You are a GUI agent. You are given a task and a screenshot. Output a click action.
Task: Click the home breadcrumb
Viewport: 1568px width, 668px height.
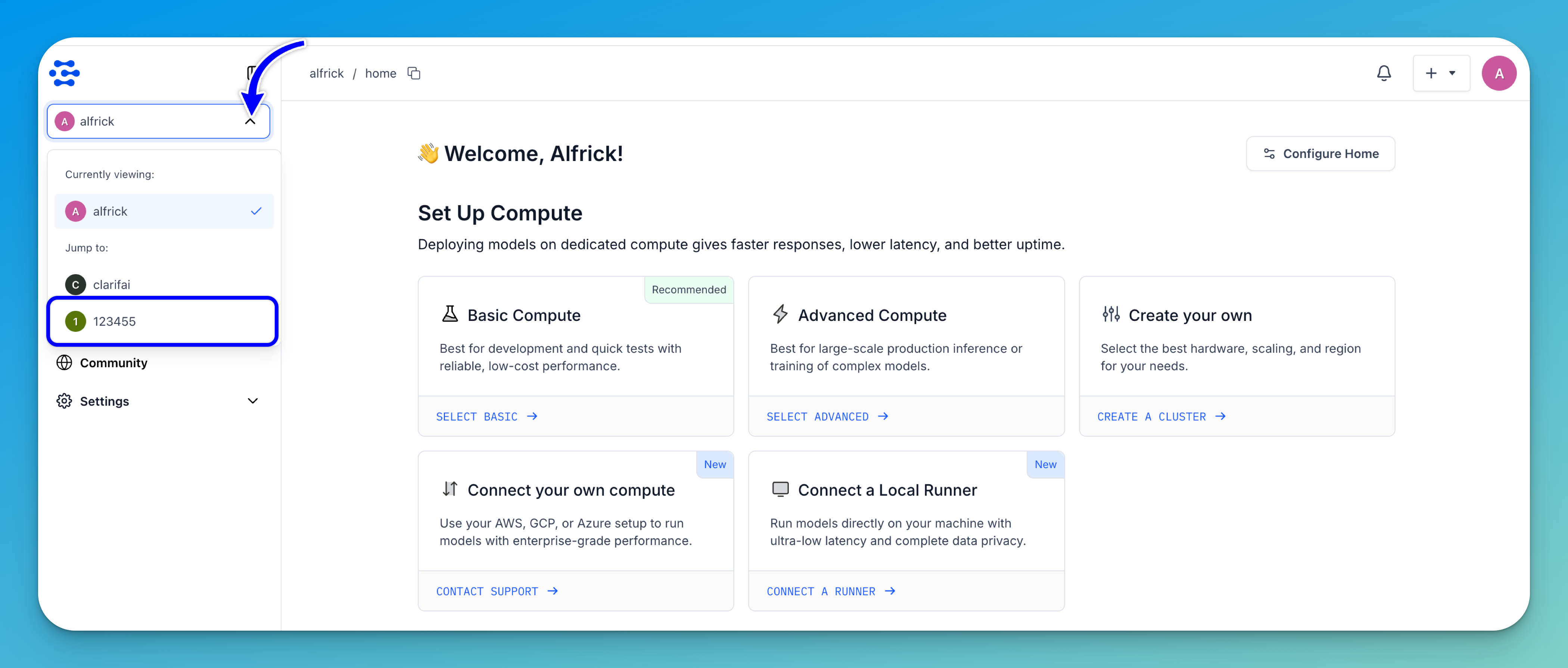(380, 73)
